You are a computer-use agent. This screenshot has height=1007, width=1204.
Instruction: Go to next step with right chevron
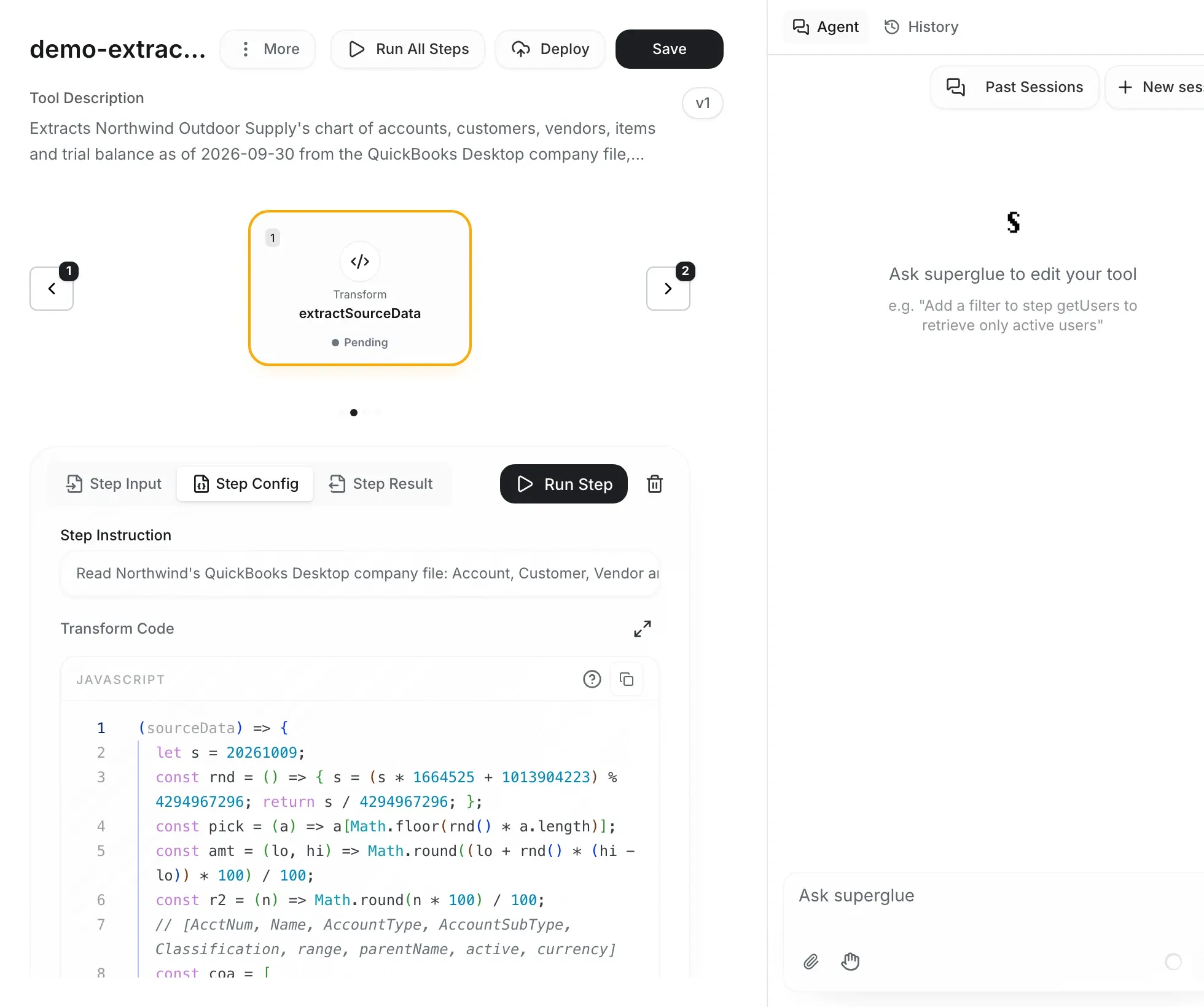coord(668,289)
